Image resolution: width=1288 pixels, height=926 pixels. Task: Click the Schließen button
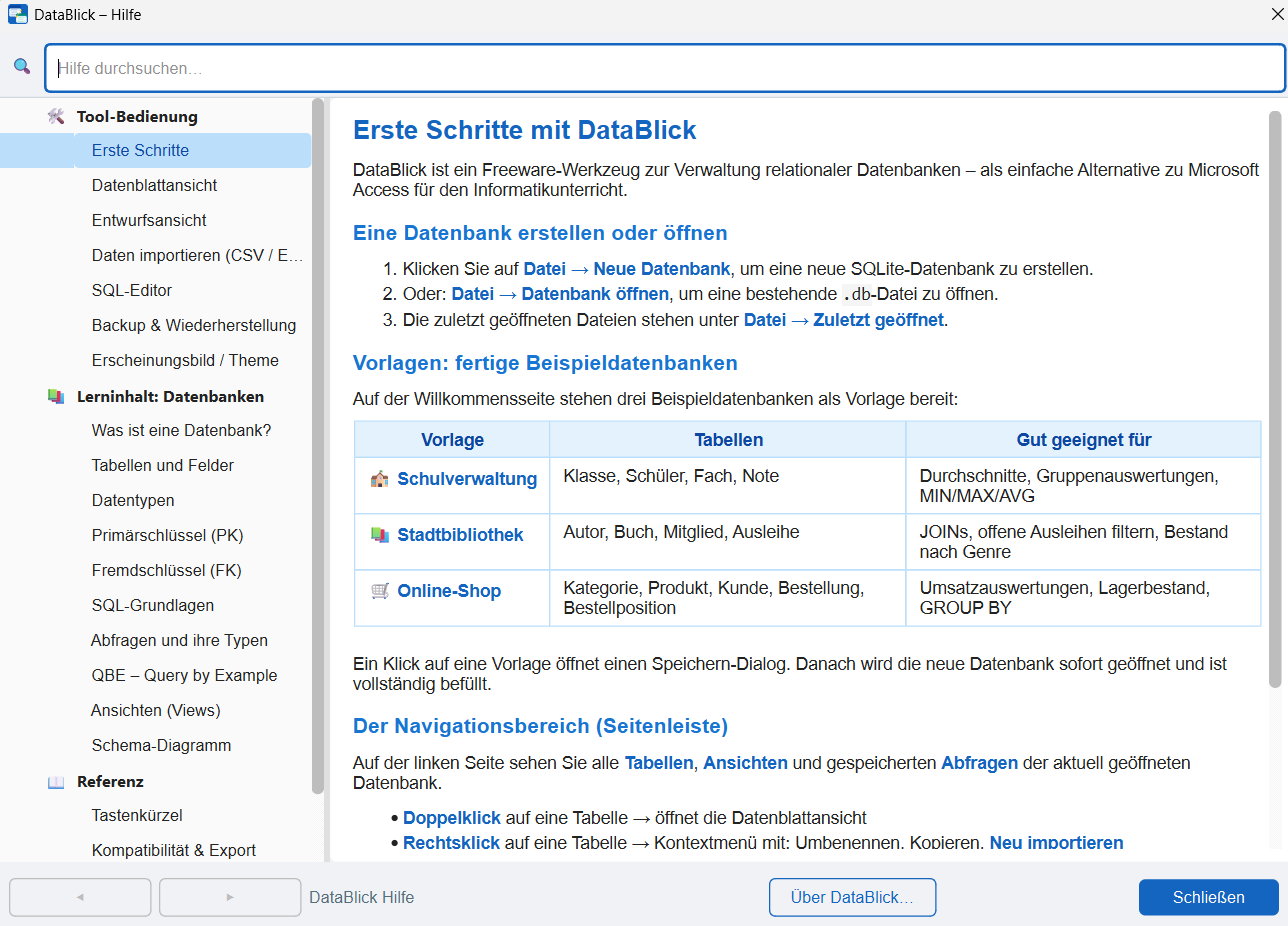point(1208,897)
